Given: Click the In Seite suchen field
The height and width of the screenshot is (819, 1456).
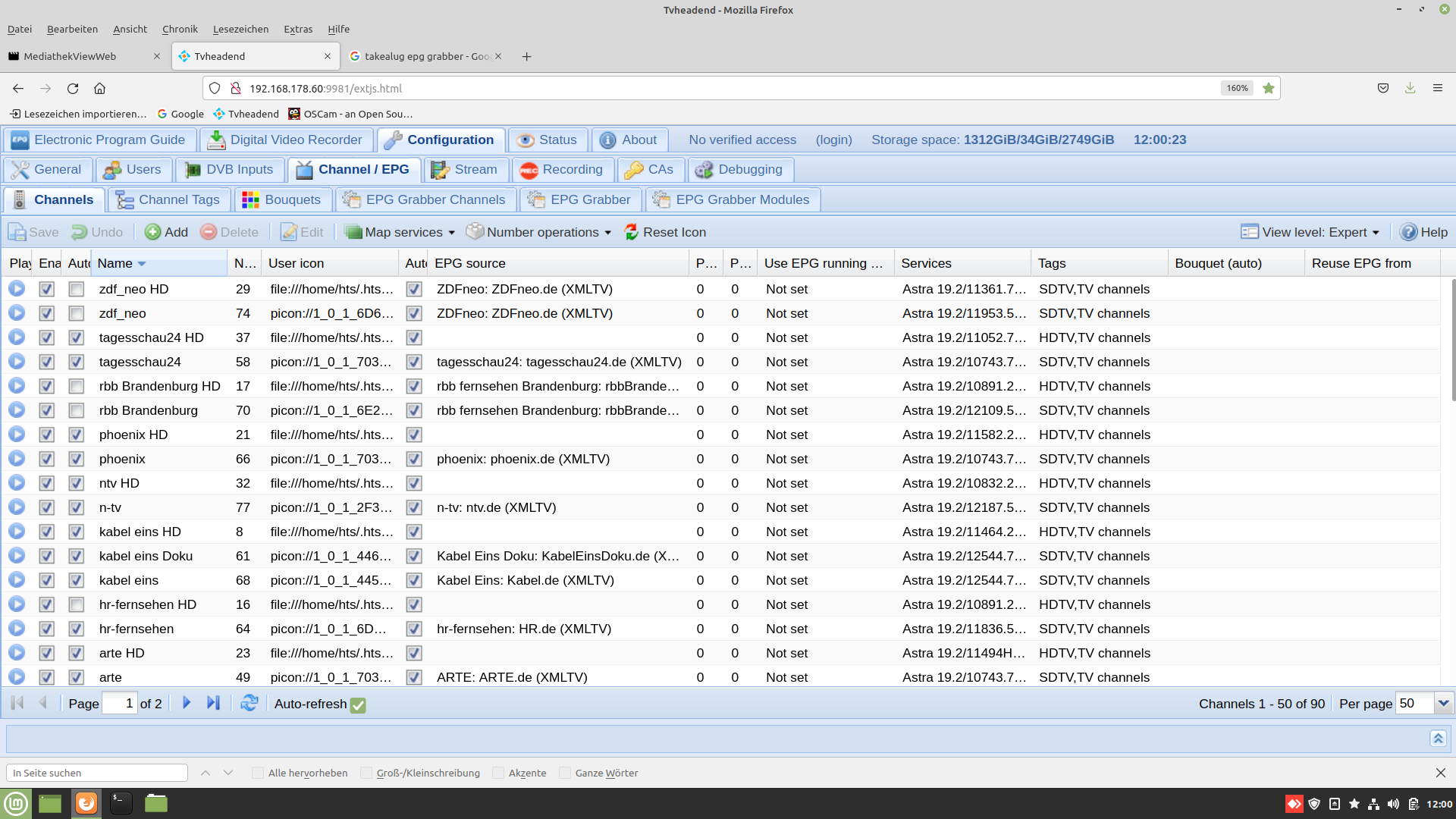Looking at the screenshot, I should tap(97, 773).
